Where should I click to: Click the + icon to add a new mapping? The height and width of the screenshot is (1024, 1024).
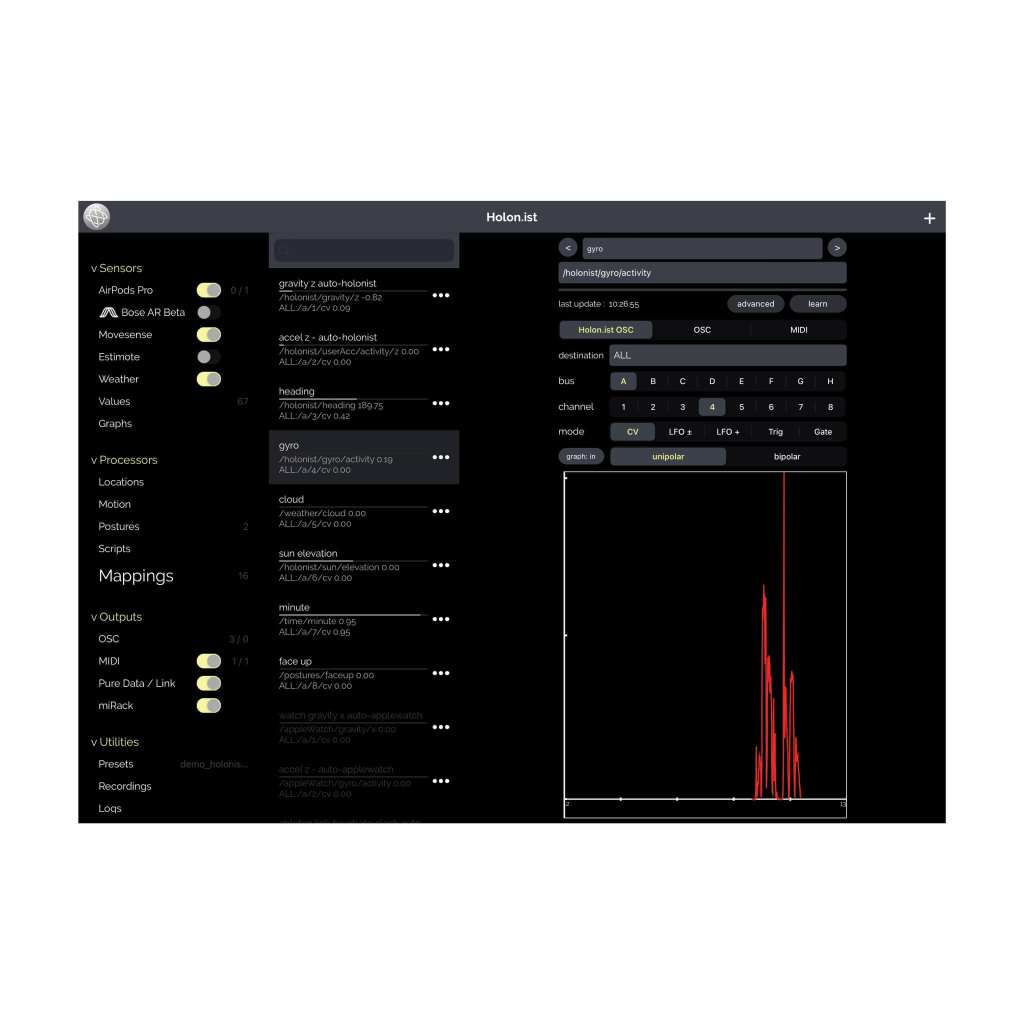coord(929,217)
